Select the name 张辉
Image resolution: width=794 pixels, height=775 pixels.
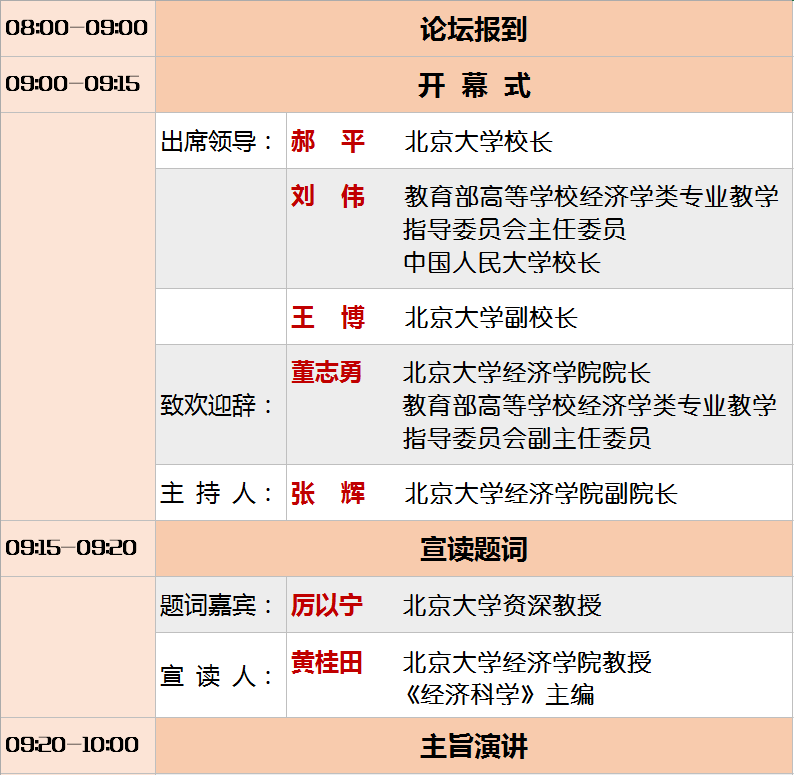[328, 493]
